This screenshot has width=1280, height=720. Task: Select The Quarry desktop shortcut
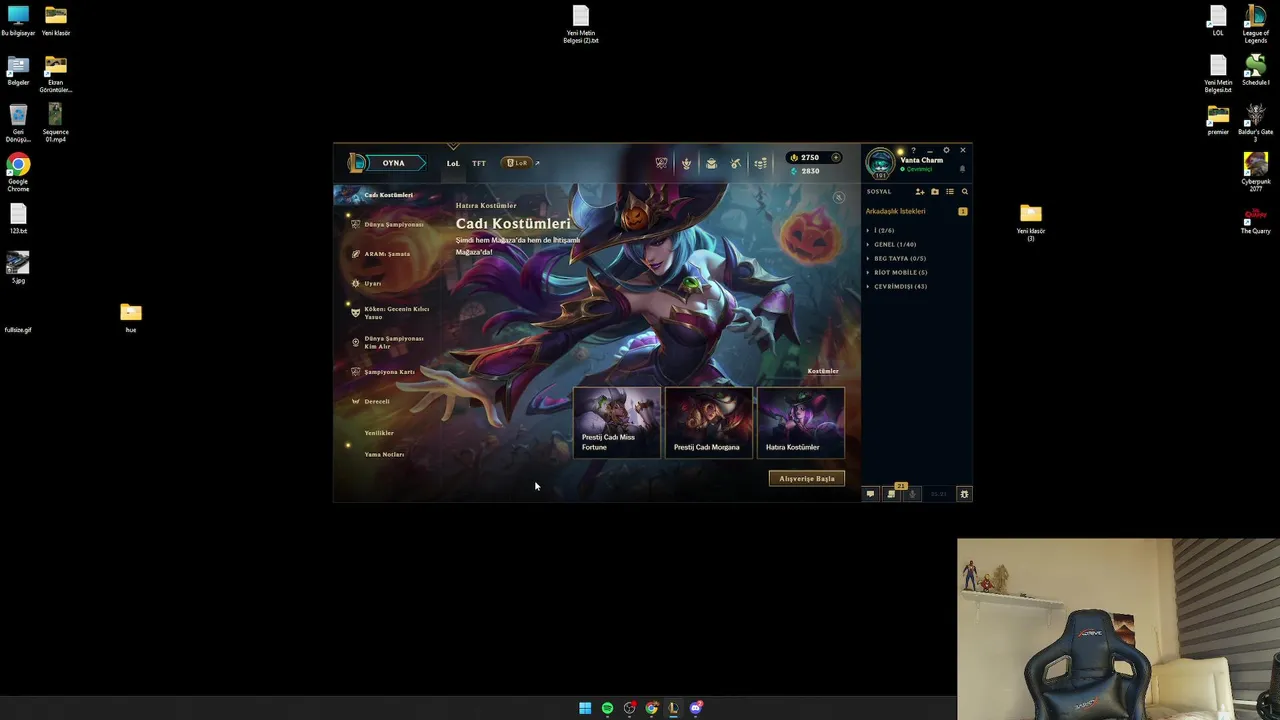(x=1255, y=221)
